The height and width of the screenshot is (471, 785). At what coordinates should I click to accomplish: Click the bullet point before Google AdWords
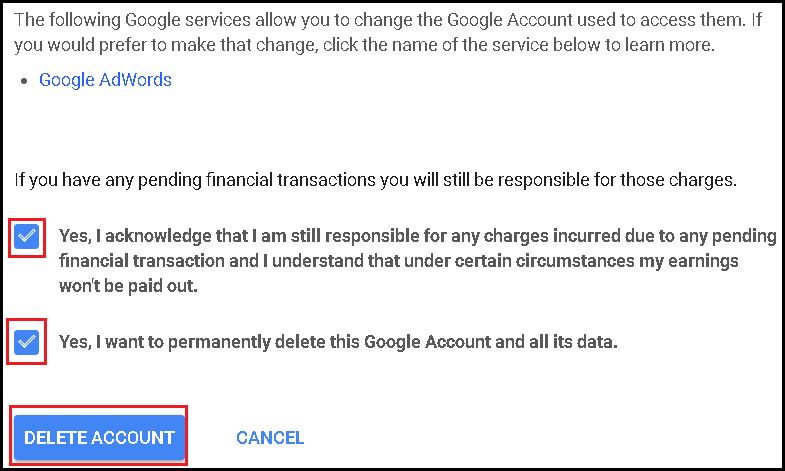click(x=23, y=81)
